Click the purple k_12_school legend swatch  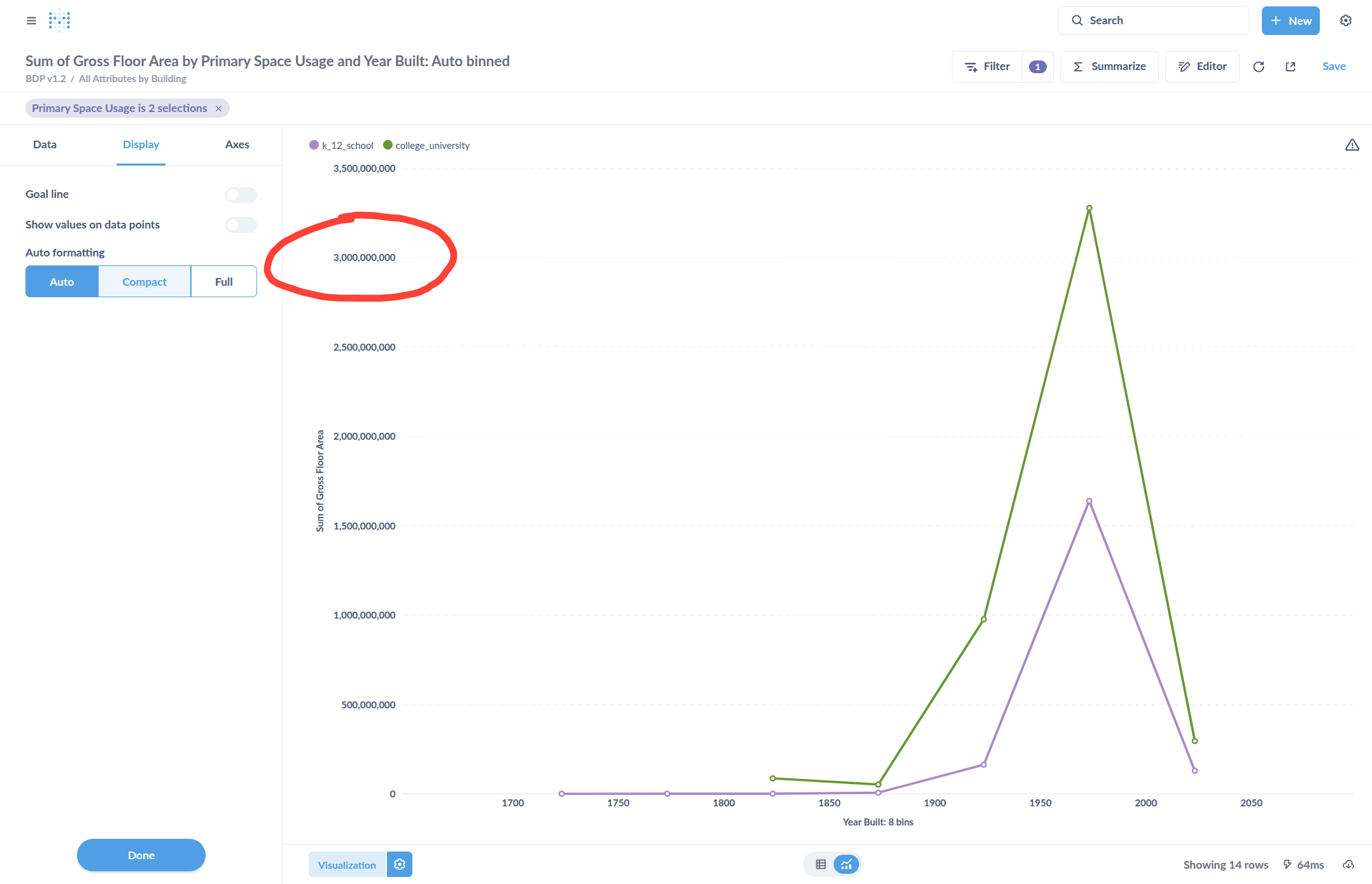[x=314, y=145]
